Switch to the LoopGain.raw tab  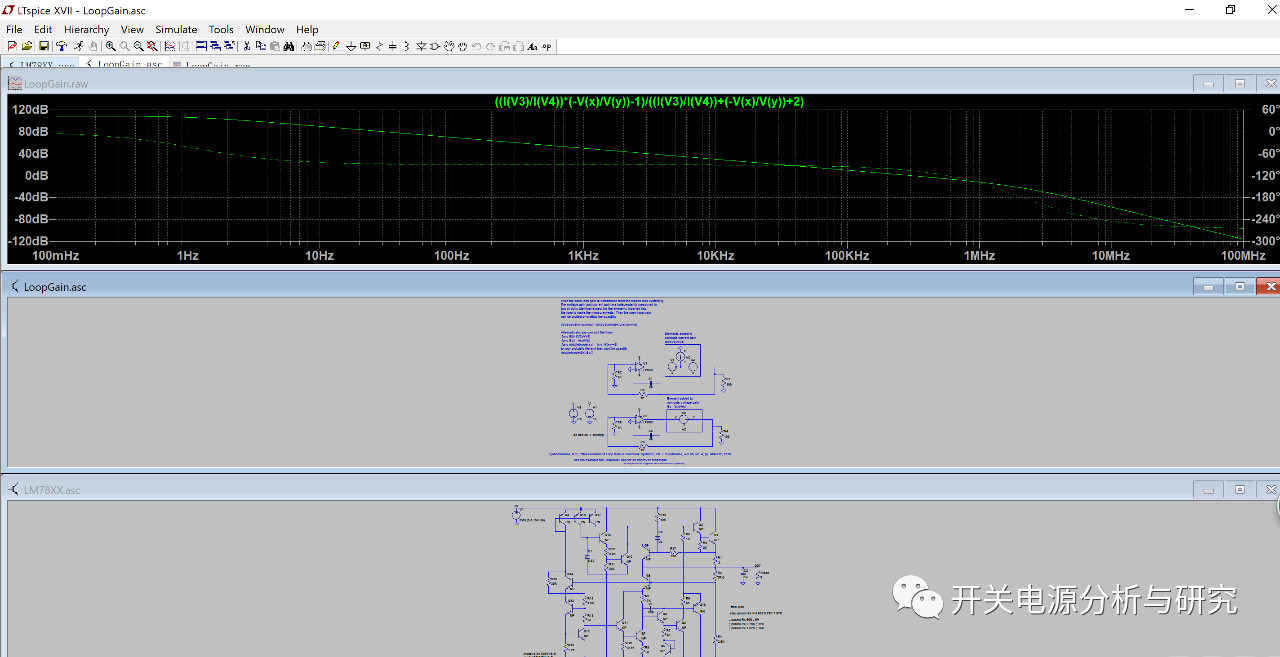click(x=211, y=63)
